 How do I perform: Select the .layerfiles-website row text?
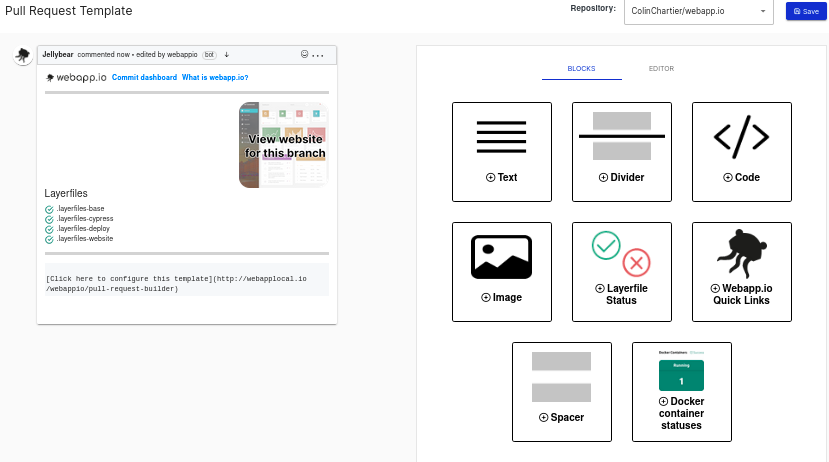(85, 238)
